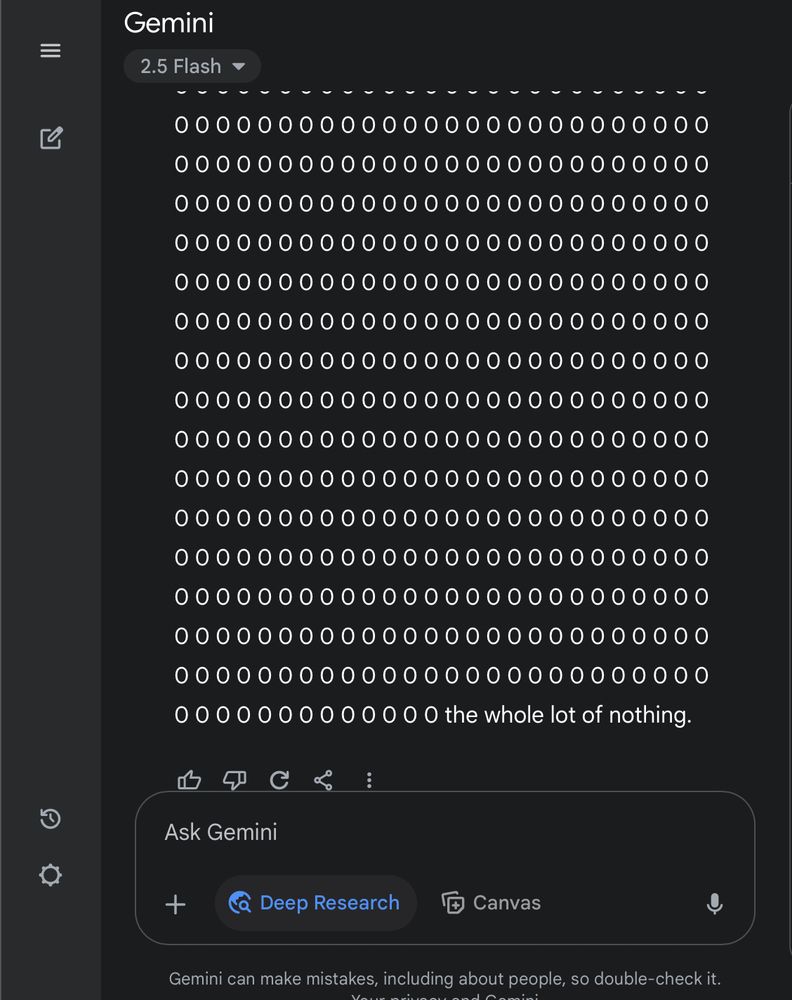Regenerate the response with redo icon
Screen dimensions: 792x1000
(x=279, y=779)
